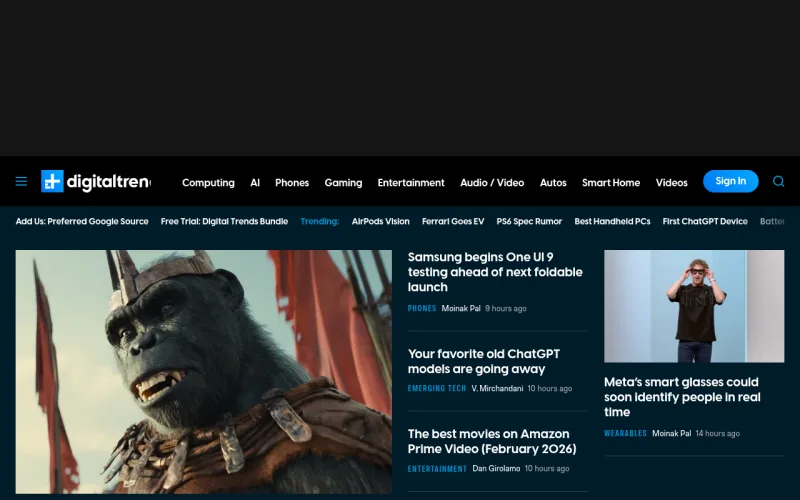800x500 pixels.
Task: Open the PS6 Spec Rumor trending link
Action: click(x=529, y=221)
